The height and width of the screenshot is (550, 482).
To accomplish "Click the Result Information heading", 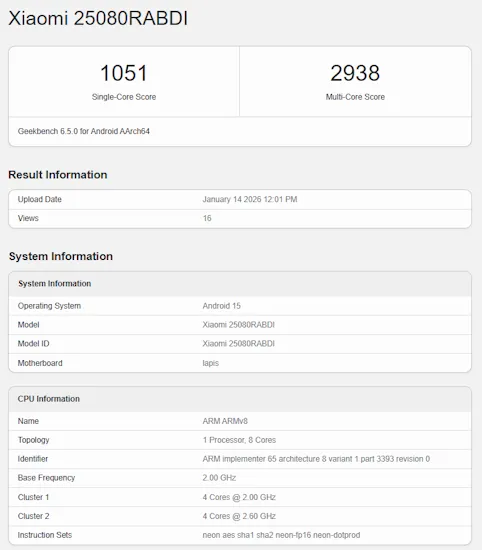I will coord(58,175).
